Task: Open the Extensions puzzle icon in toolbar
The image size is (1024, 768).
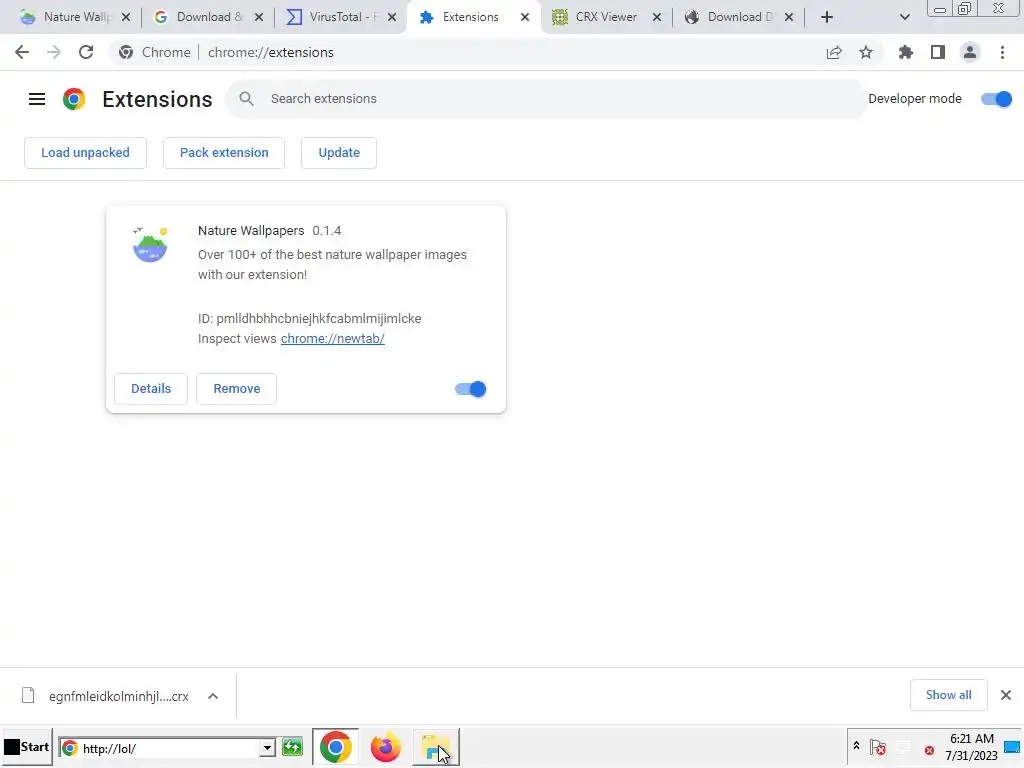Action: coord(906,52)
